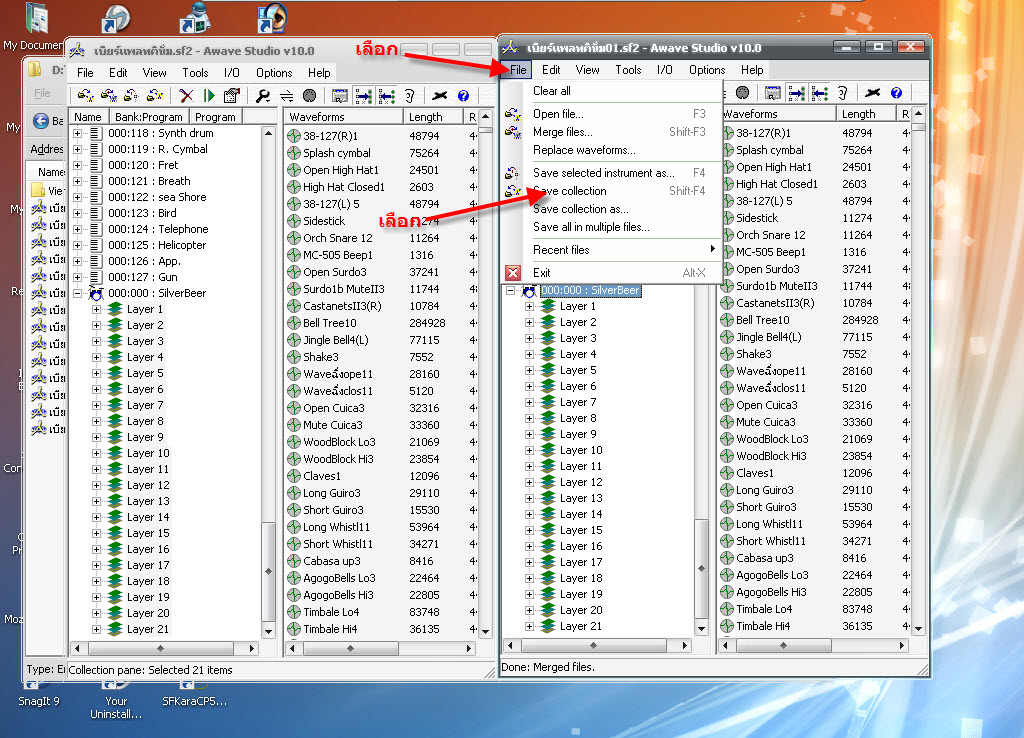This screenshot has width=1024, height=738.
Task: Click Save collection icon in left window toolbar
Action: (x=155, y=95)
